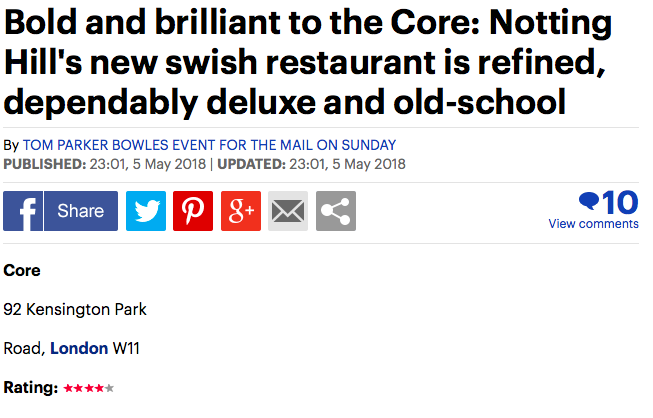Click the 'Rating:' label
The image size is (653, 418).
click(x=31, y=387)
